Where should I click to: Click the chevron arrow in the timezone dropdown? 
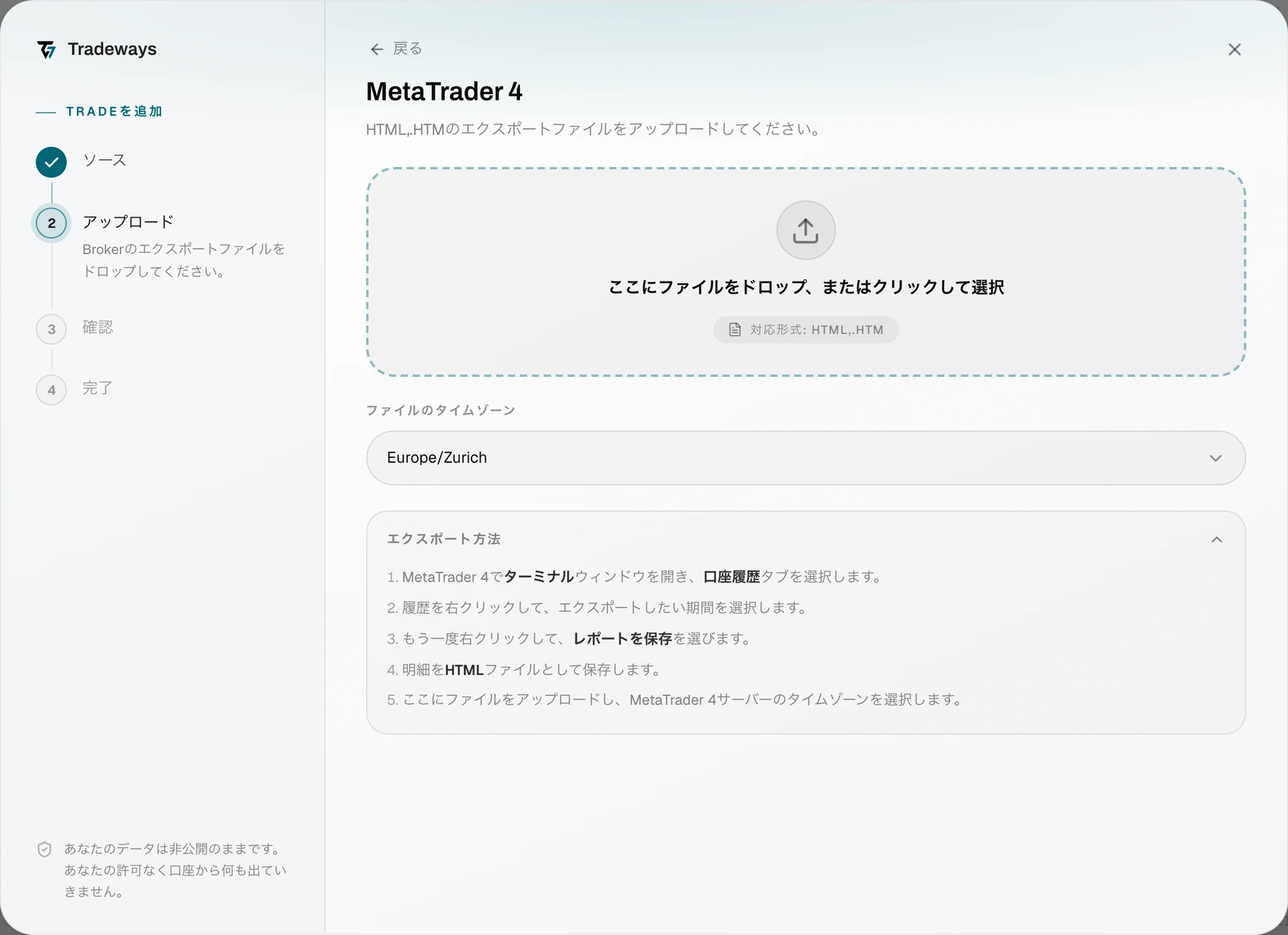1216,458
